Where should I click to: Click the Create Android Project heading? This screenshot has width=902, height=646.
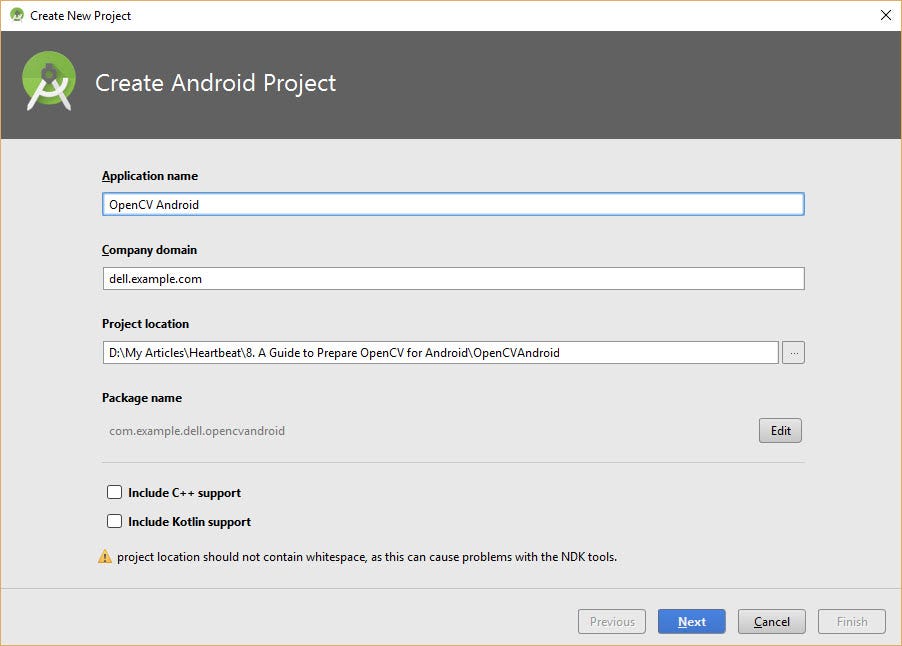215,83
